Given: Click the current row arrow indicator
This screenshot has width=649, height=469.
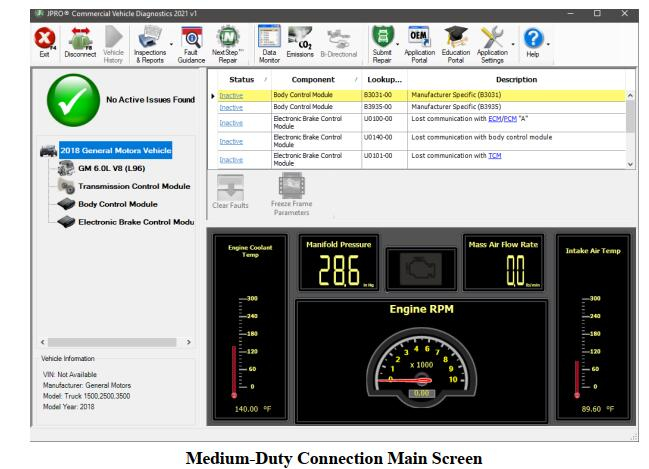Looking at the screenshot, I should (x=213, y=96).
